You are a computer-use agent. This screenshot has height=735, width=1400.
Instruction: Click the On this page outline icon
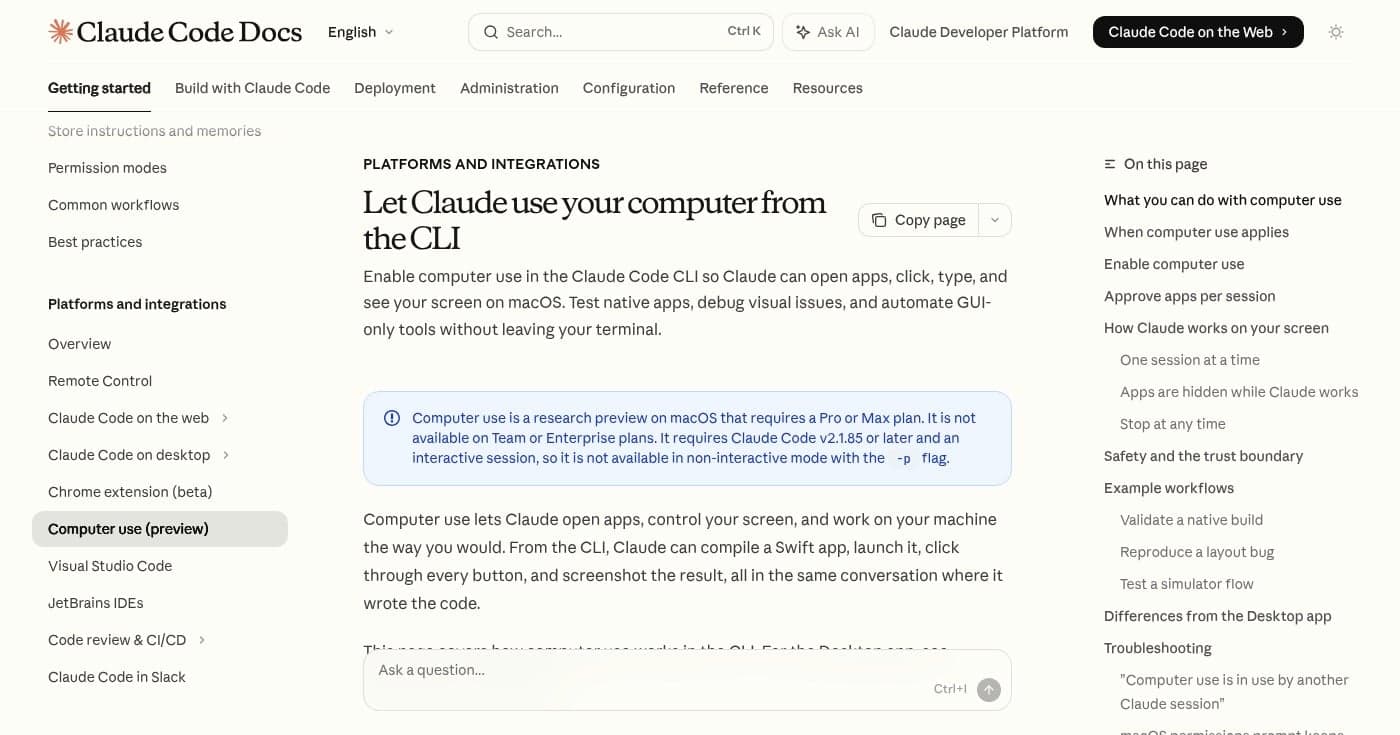pyautogui.click(x=1108, y=163)
